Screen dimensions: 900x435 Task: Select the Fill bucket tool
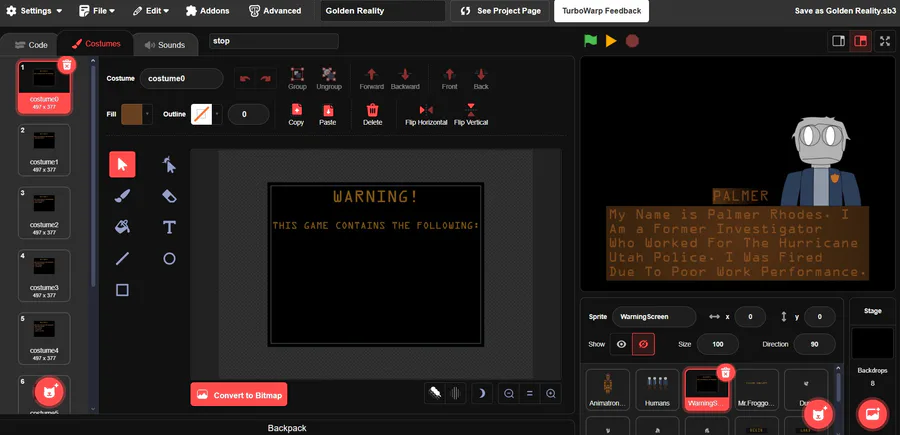click(x=122, y=227)
